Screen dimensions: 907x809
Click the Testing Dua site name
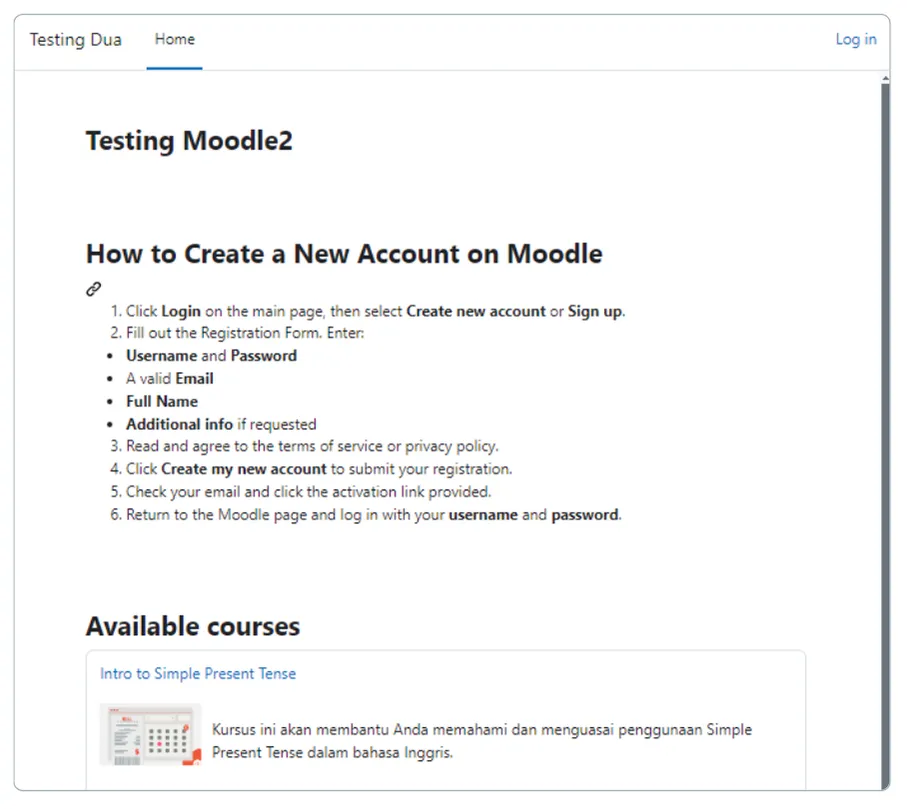[75, 39]
